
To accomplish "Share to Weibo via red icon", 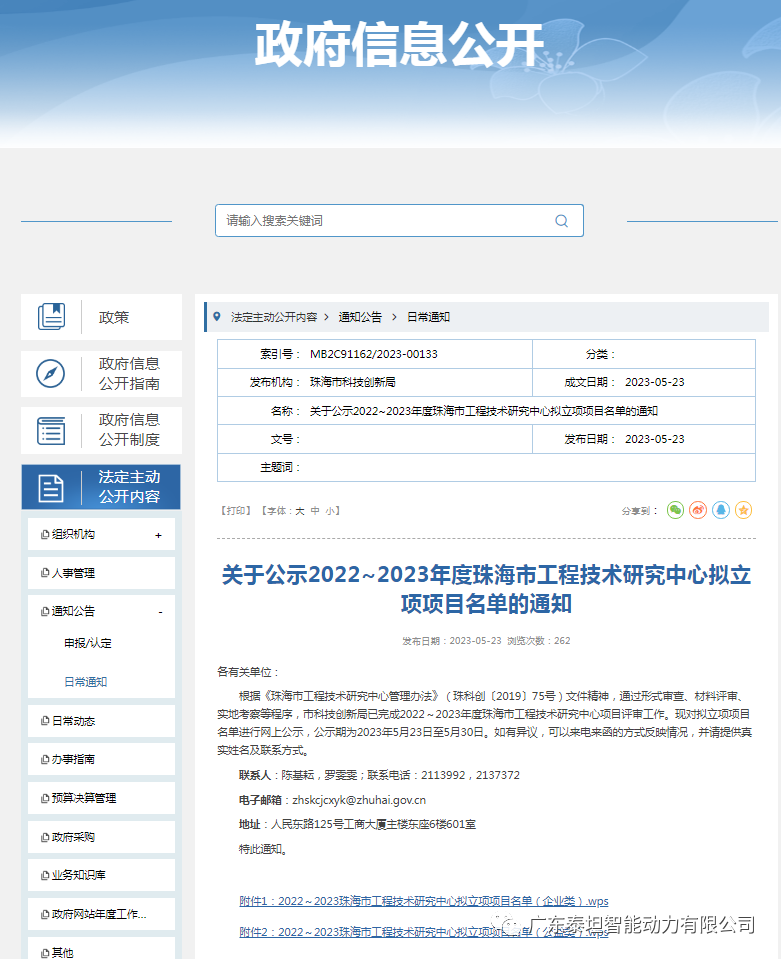I will 698,510.
